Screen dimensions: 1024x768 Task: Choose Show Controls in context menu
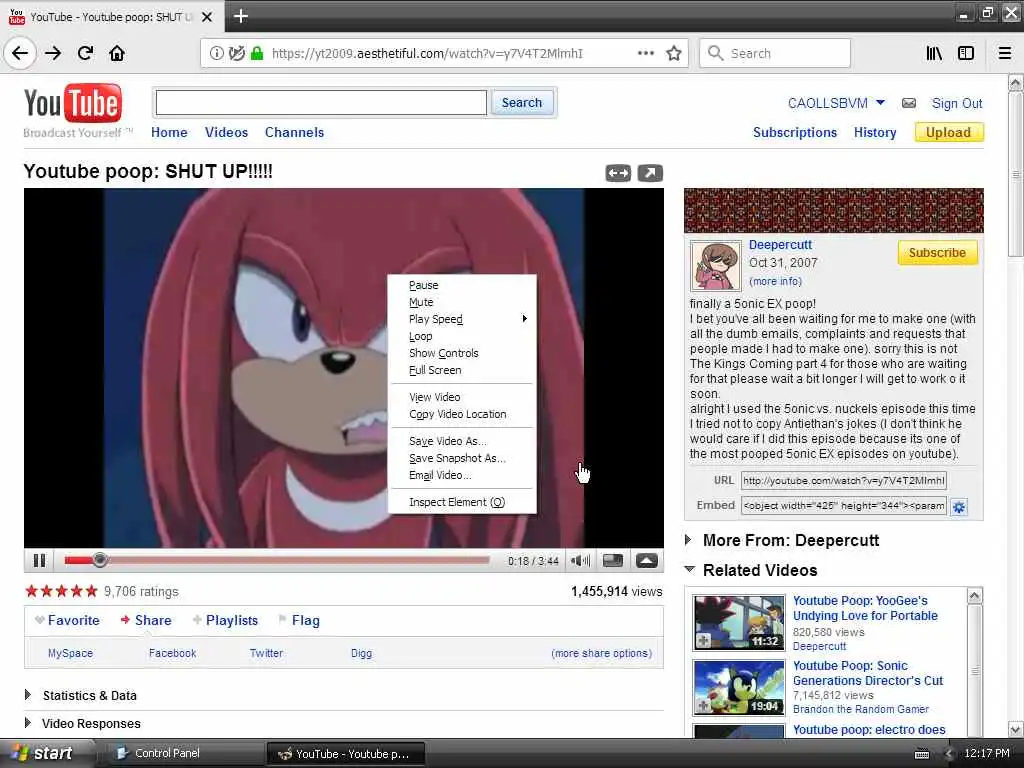pyautogui.click(x=462, y=353)
